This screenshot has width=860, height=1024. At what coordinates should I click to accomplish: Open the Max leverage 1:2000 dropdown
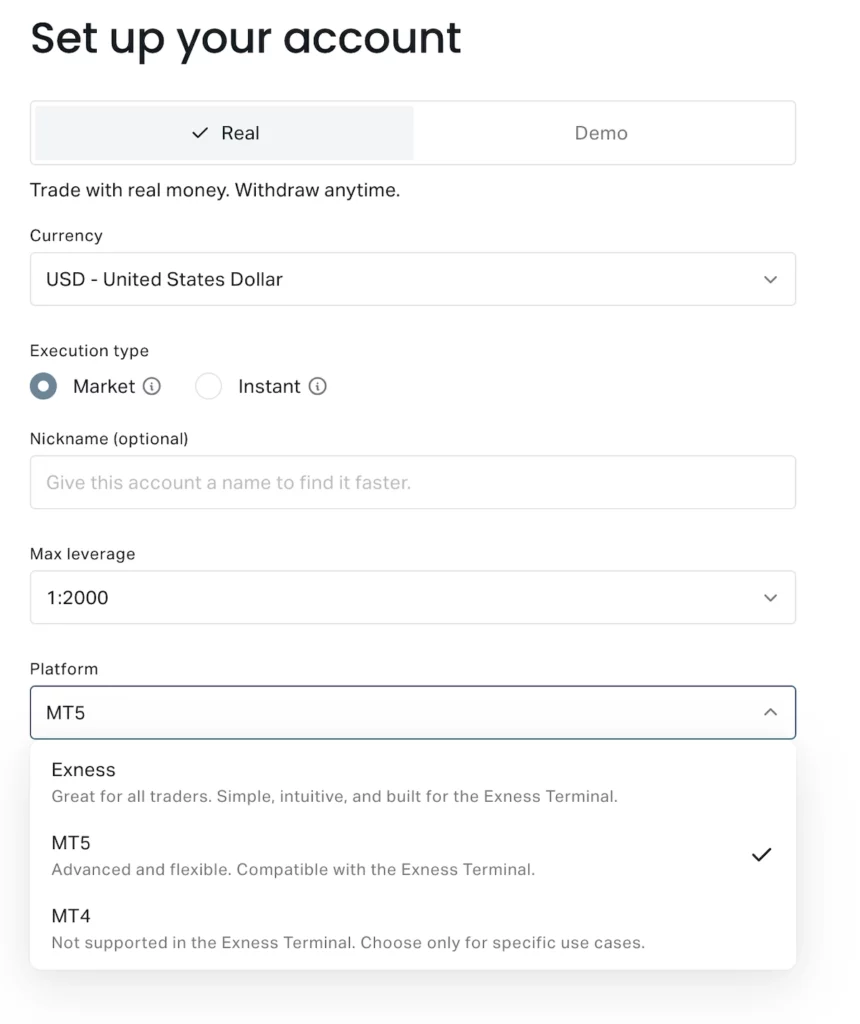[x=413, y=597]
